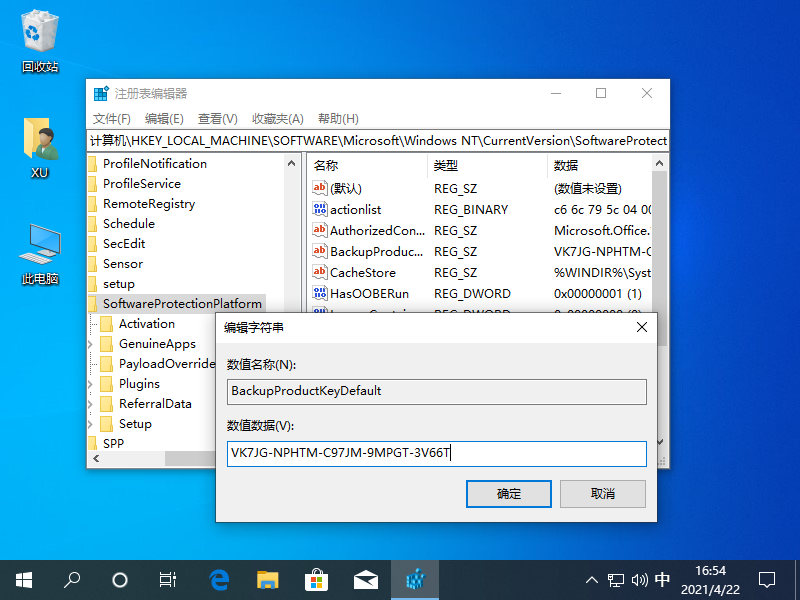The width and height of the screenshot is (800, 600).
Task: Confirm the edit with 确定 button
Action: tap(508, 493)
